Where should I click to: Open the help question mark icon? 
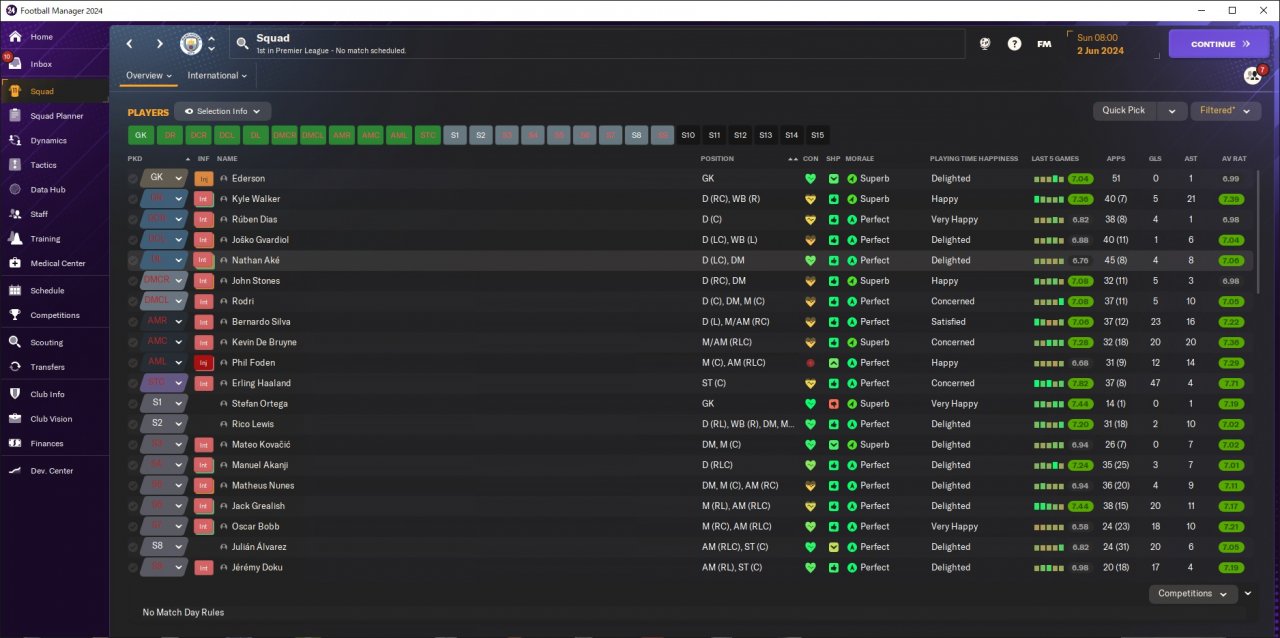click(1014, 44)
